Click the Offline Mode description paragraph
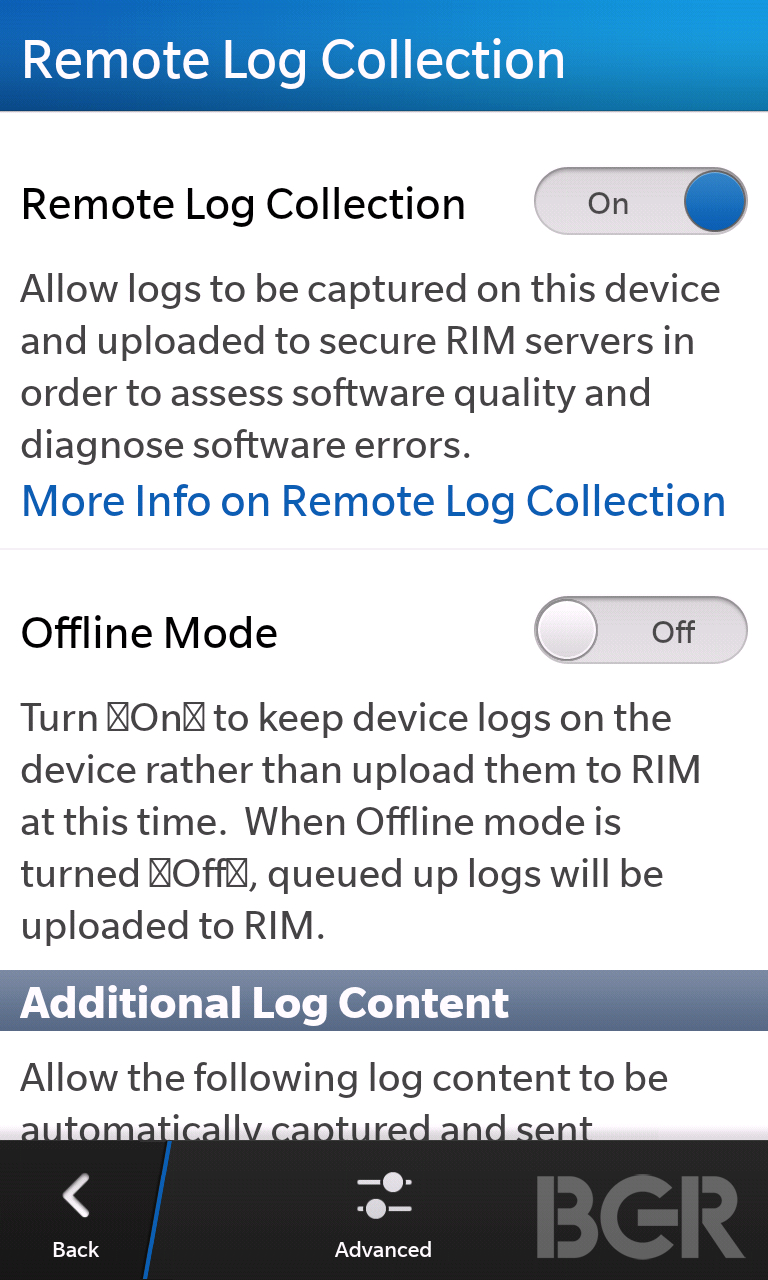This screenshot has height=1280, width=768. (361, 822)
